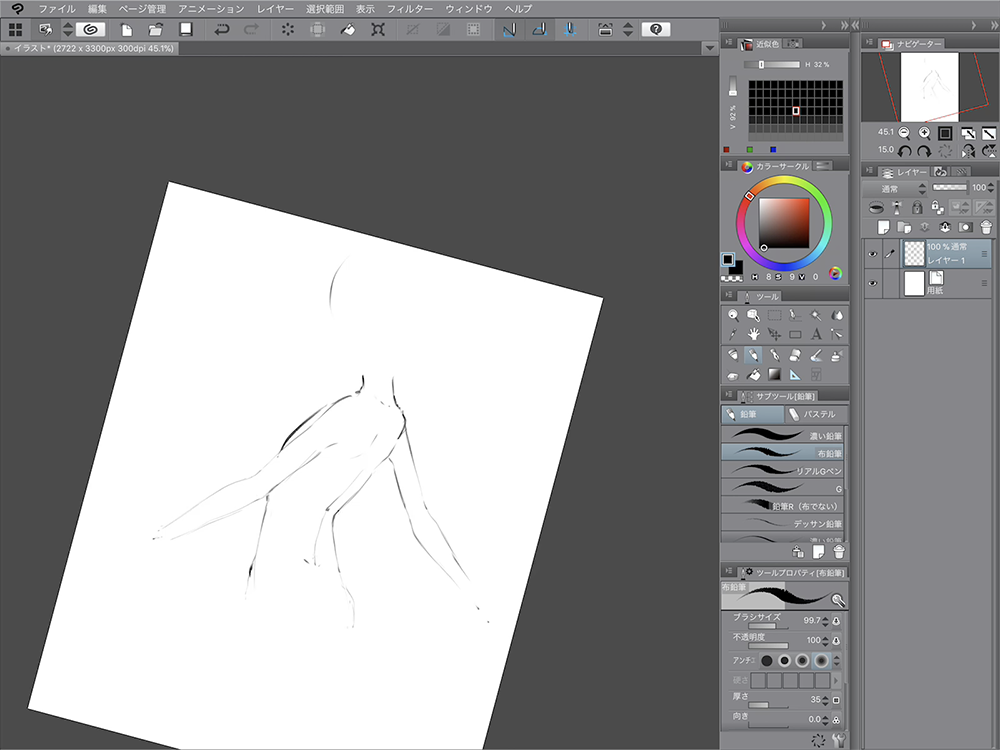1000x750 pixels.
Task: Select the Blend water drop tool
Action: (x=837, y=315)
